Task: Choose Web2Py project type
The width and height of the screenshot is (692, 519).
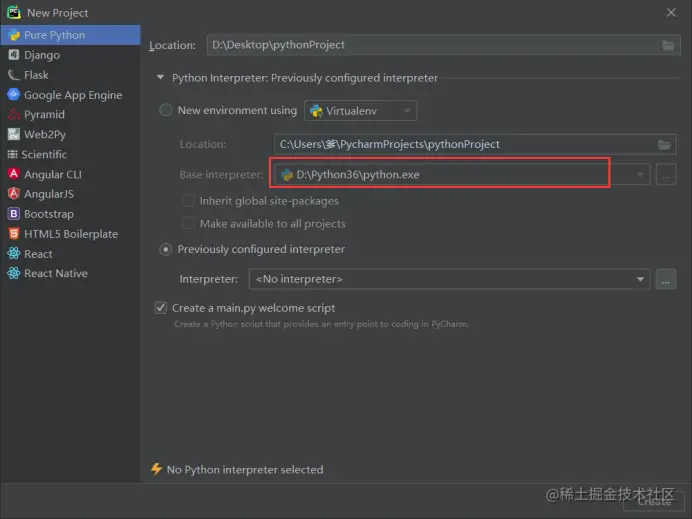Action: pyautogui.click(x=70, y=134)
